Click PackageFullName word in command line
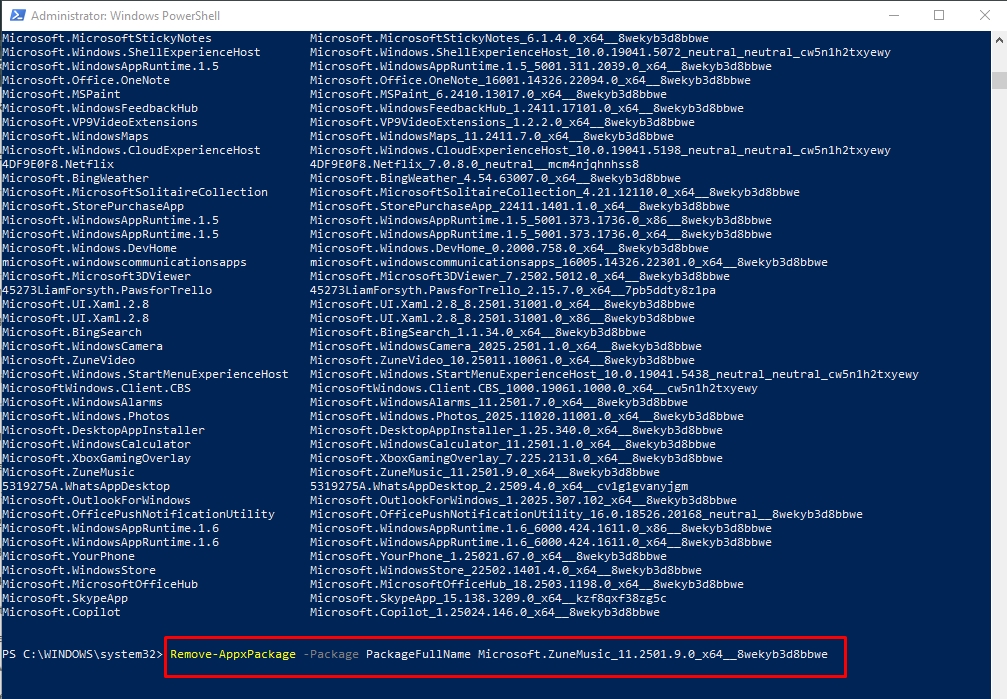1007x699 pixels. coord(418,654)
